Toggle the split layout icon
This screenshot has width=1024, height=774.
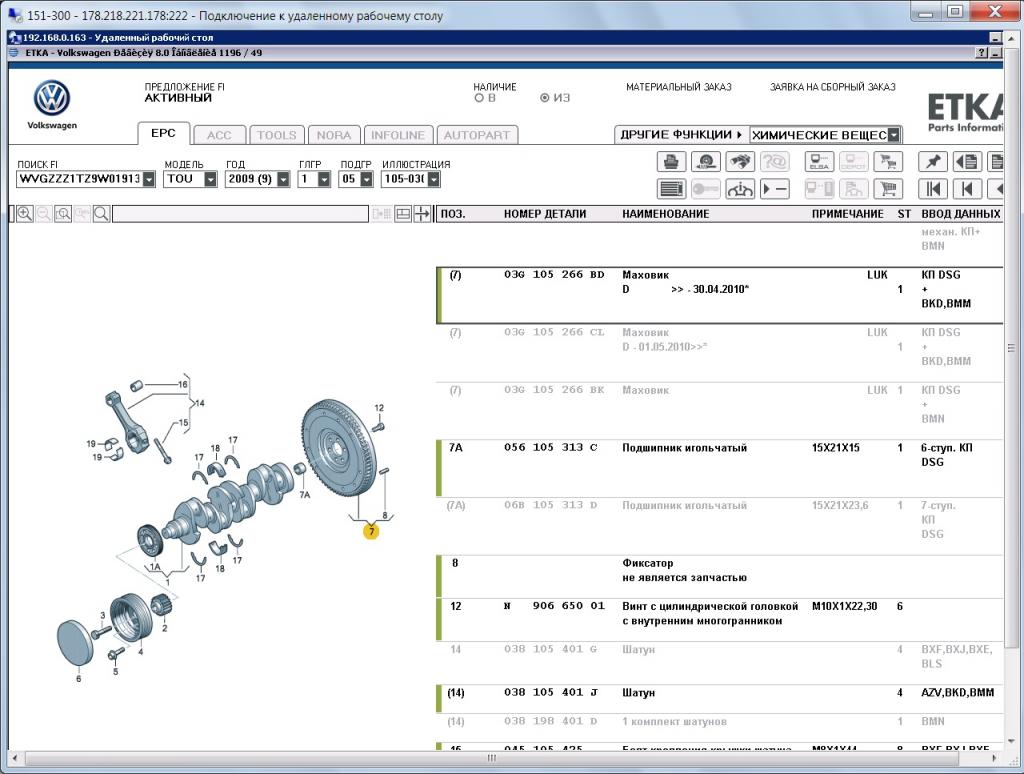pos(403,214)
